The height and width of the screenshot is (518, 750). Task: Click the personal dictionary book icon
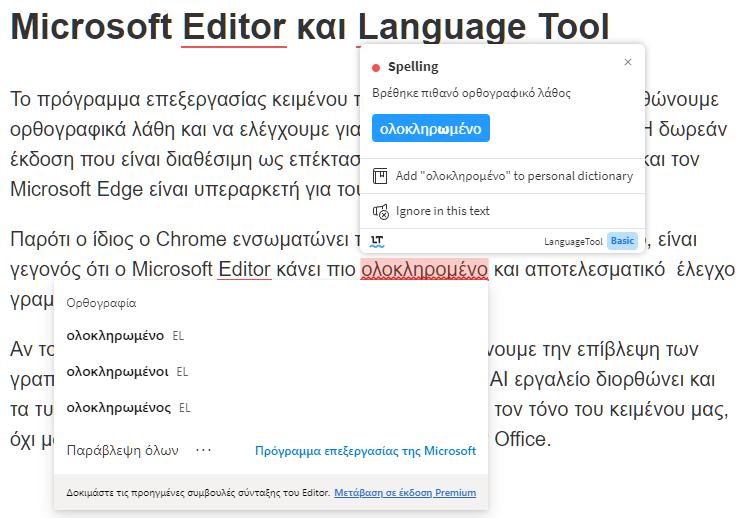pyautogui.click(x=380, y=176)
